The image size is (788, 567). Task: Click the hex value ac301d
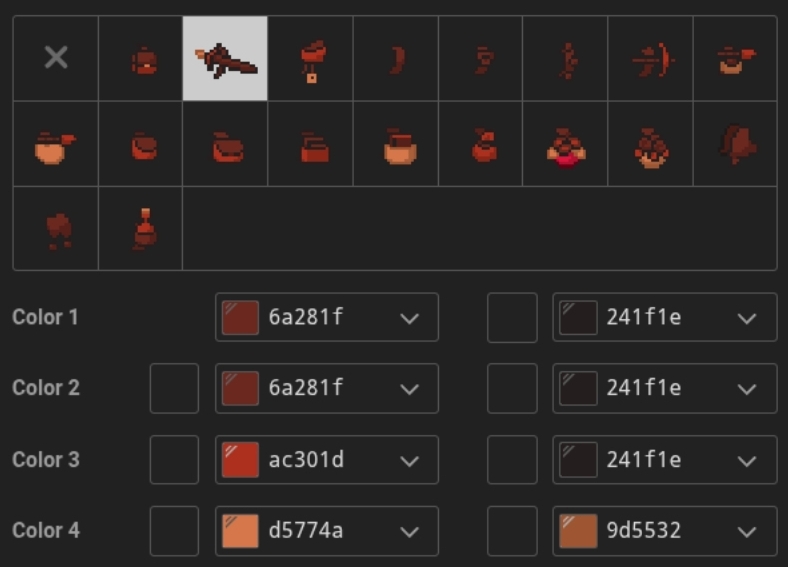306,459
